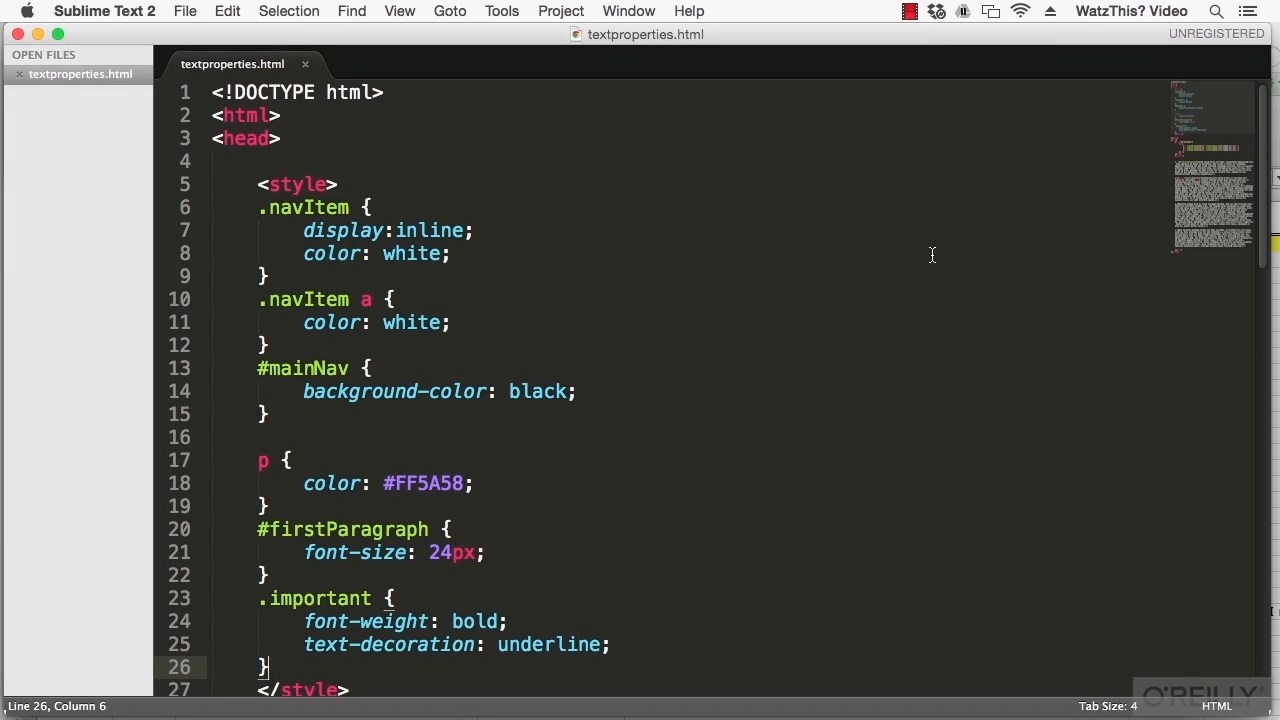The height and width of the screenshot is (720, 1280).
Task: Open the Find menu
Action: tap(352, 11)
